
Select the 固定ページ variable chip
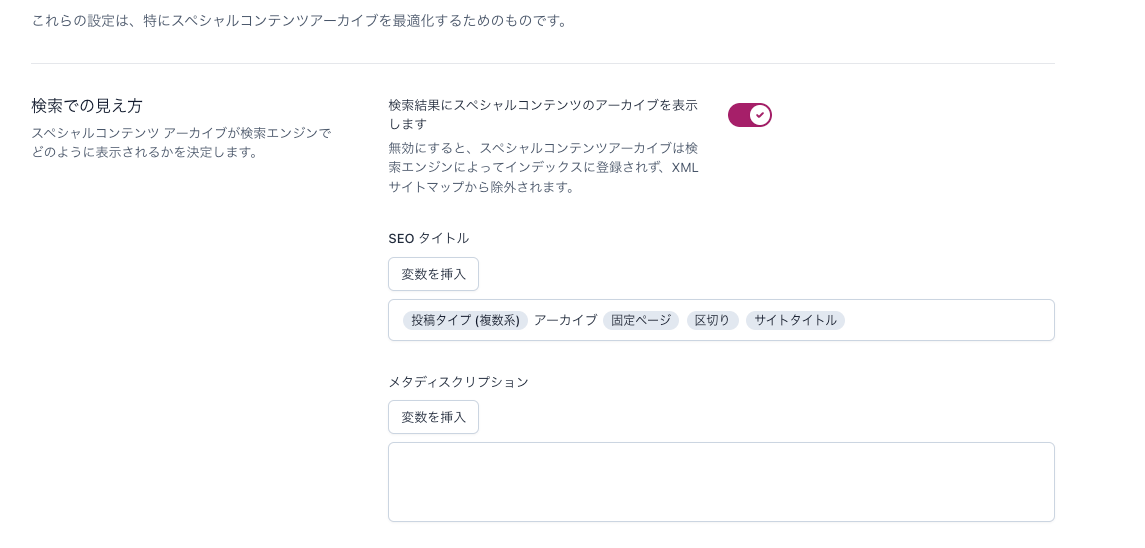point(640,320)
